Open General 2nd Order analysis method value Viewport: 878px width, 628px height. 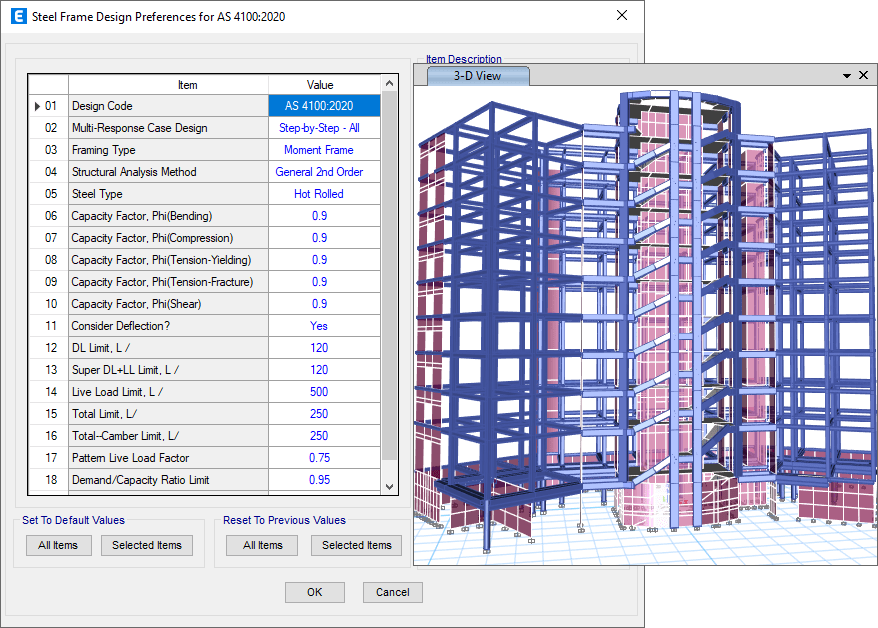tap(324, 172)
